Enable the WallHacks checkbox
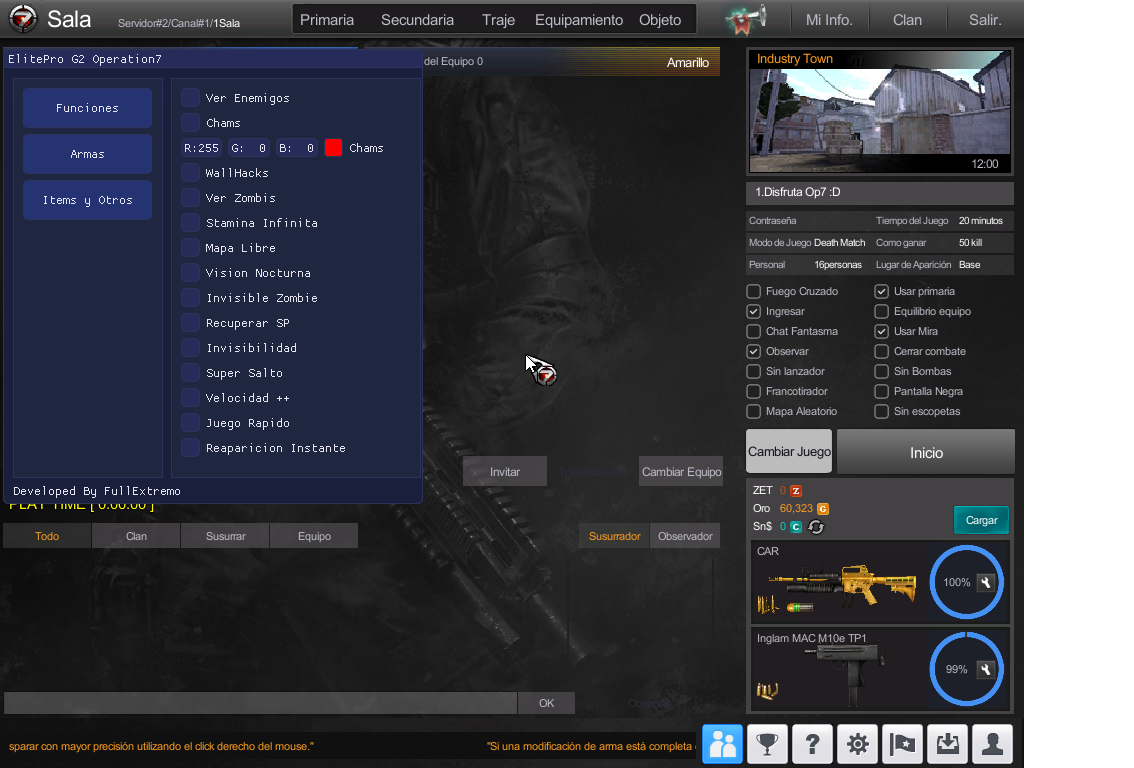The width and height of the screenshot is (1134, 768). [x=190, y=173]
